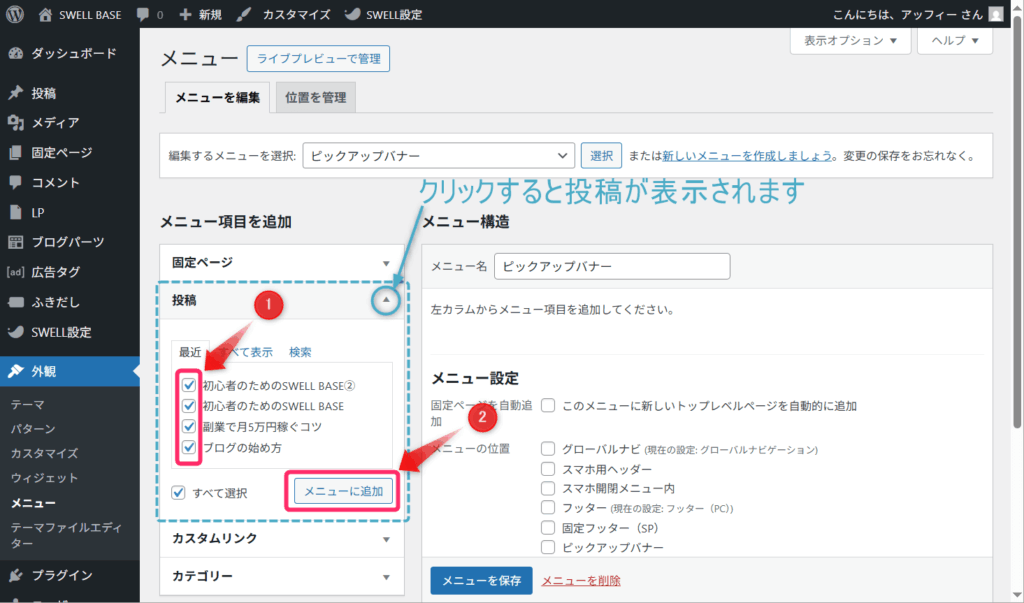This screenshot has height=603, width=1024.
Task: Check グローバルナビ menu location
Action: (548, 449)
